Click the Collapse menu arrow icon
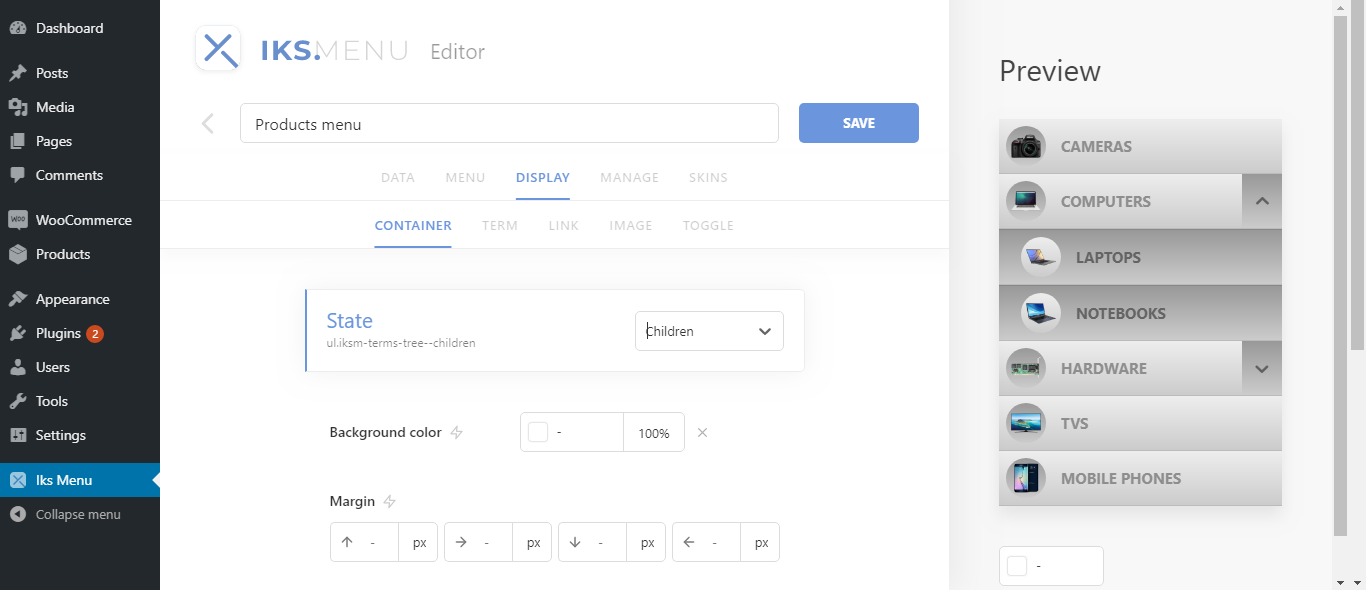Viewport: 1366px width, 590px height. point(17,514)
